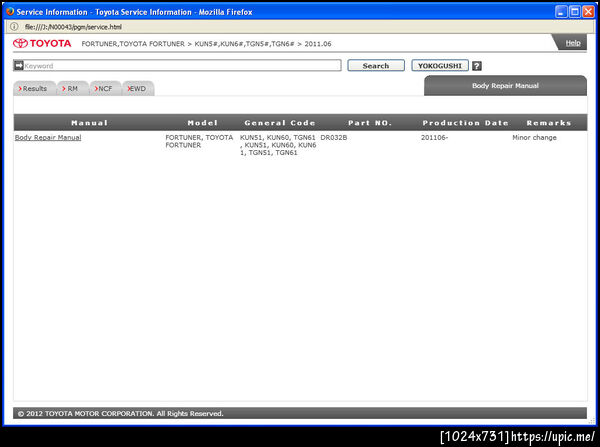The image size is (600, 447).
Task: Open the question mark help icon
Action: click(476, 66)
